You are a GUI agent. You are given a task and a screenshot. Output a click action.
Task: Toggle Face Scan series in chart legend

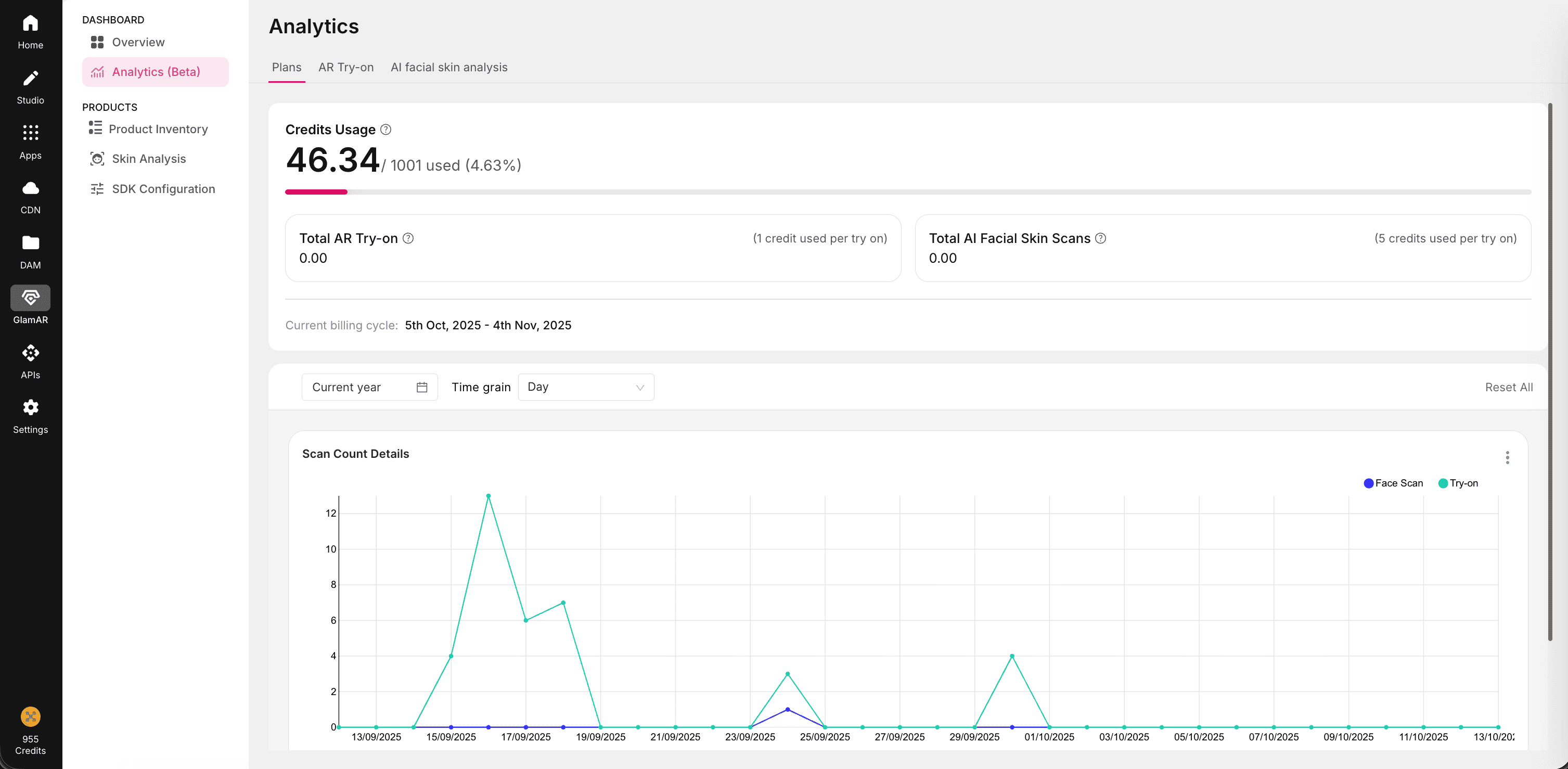tap(1393, 483)
